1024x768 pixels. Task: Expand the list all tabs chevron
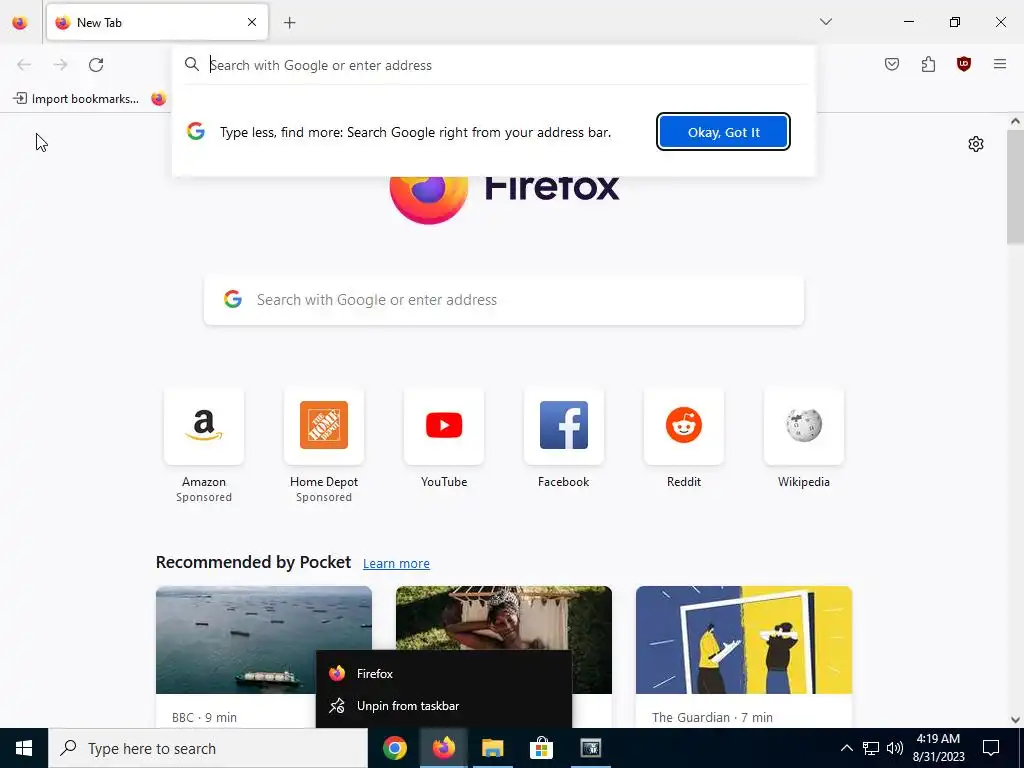(x=826, y=22)
